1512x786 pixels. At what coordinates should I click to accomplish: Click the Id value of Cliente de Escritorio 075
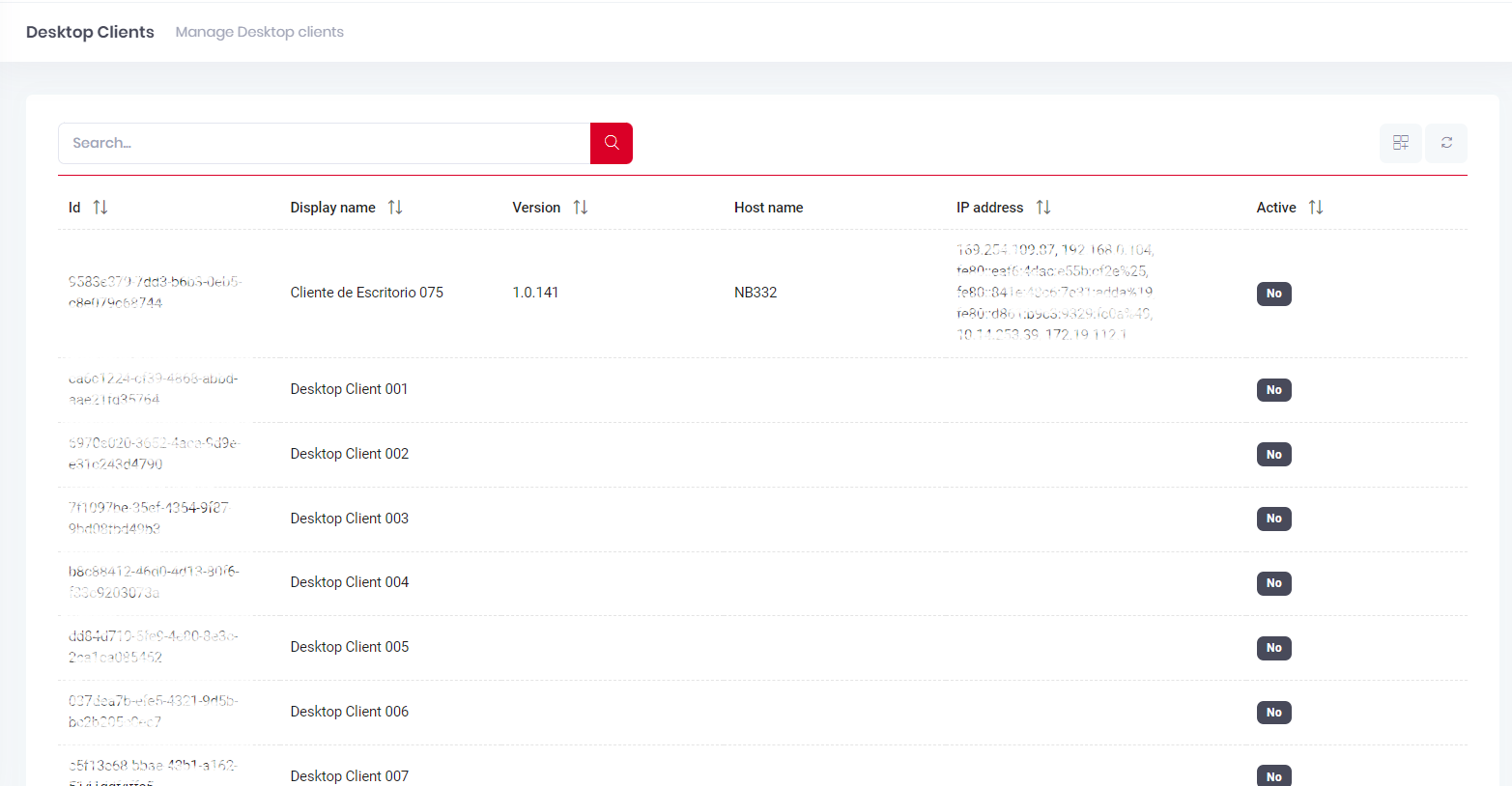(156, 293)
